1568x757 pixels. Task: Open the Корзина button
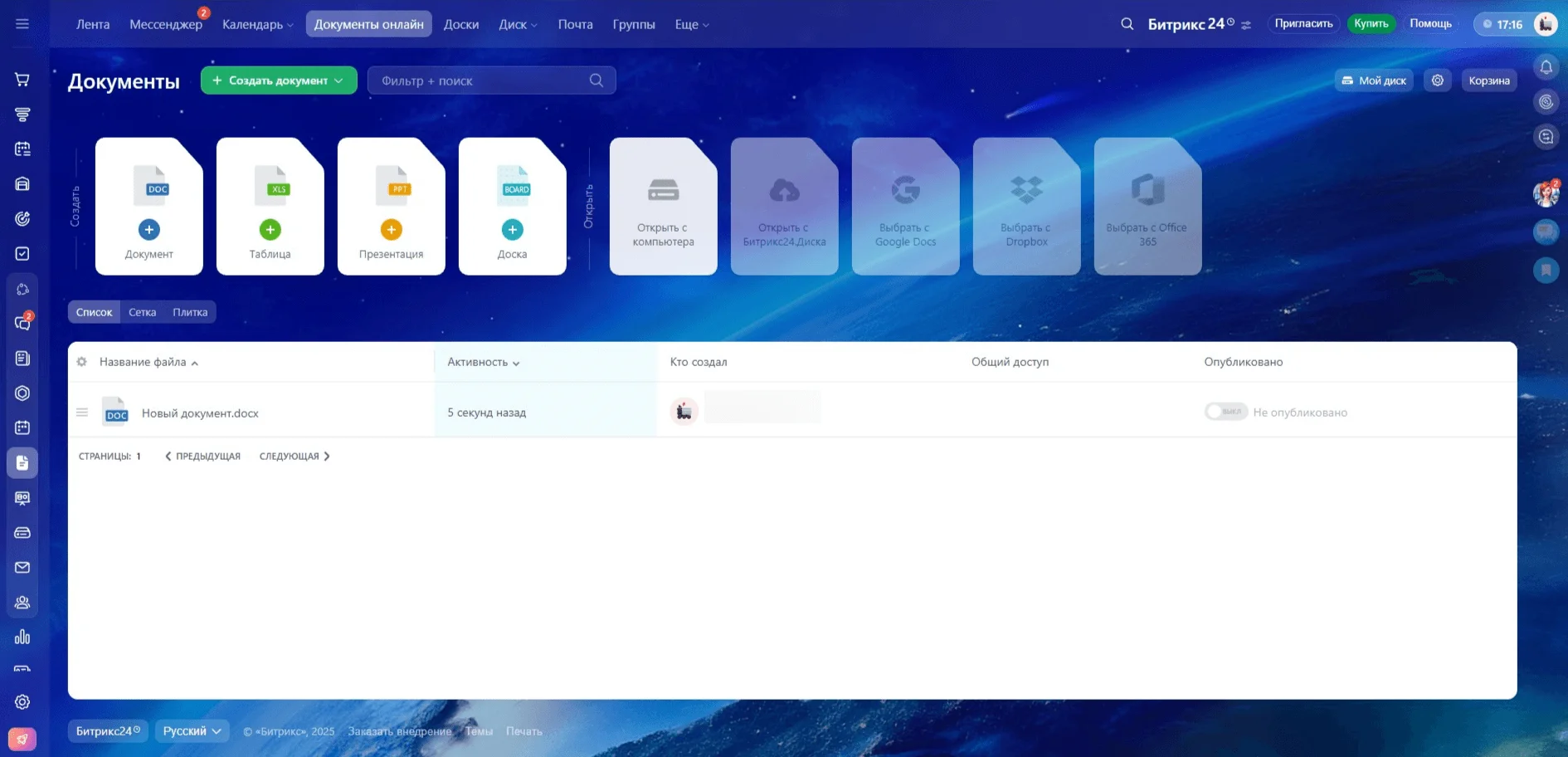(1489, 81)
